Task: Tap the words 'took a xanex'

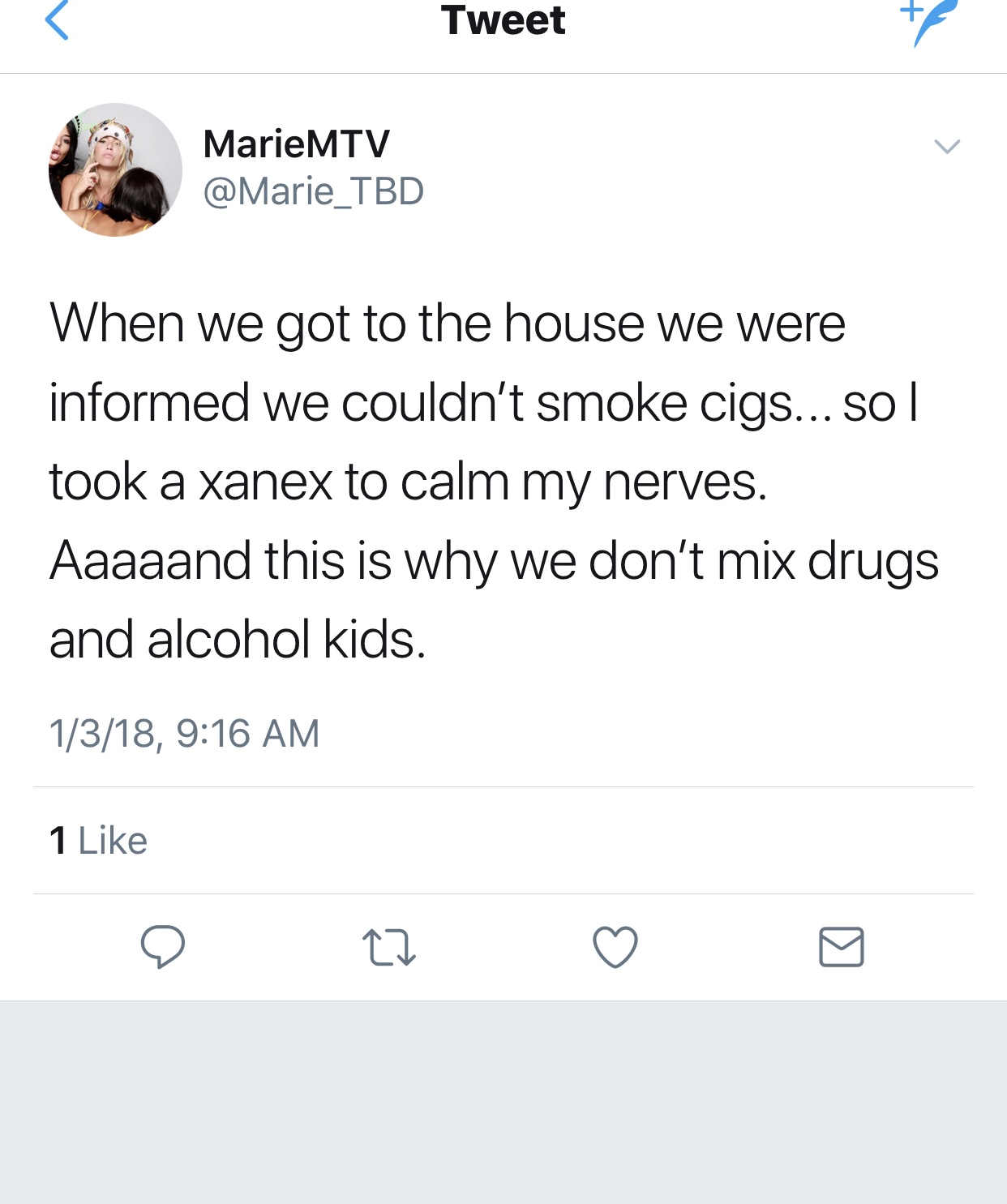Action: [191, 482]
